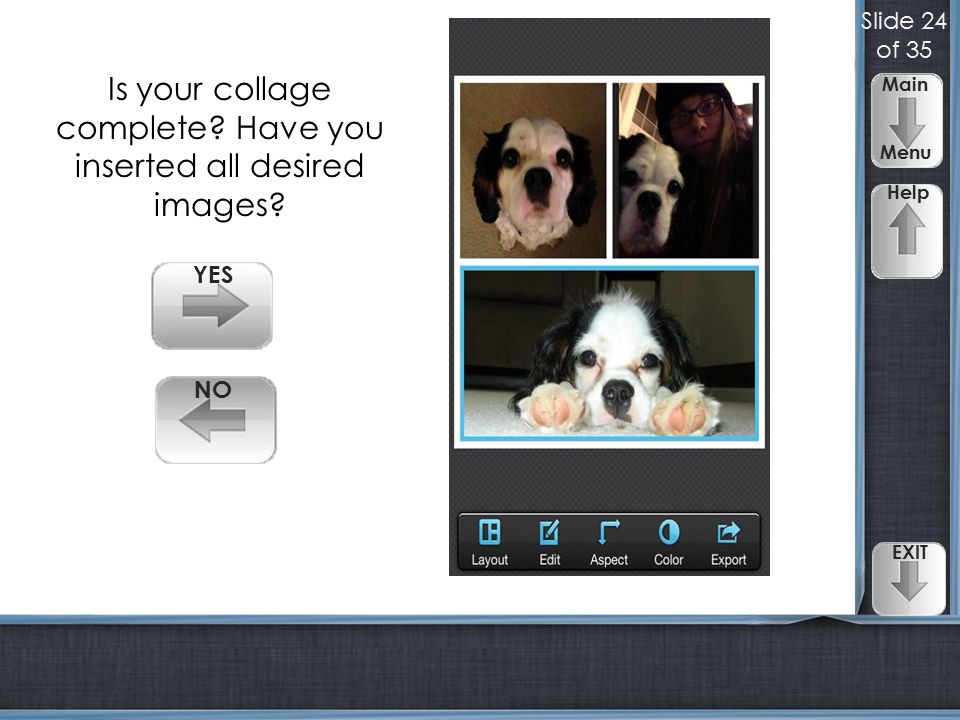Go to the Main Menu
Viewport: 960px width, 720px height.
coord(906,121)
